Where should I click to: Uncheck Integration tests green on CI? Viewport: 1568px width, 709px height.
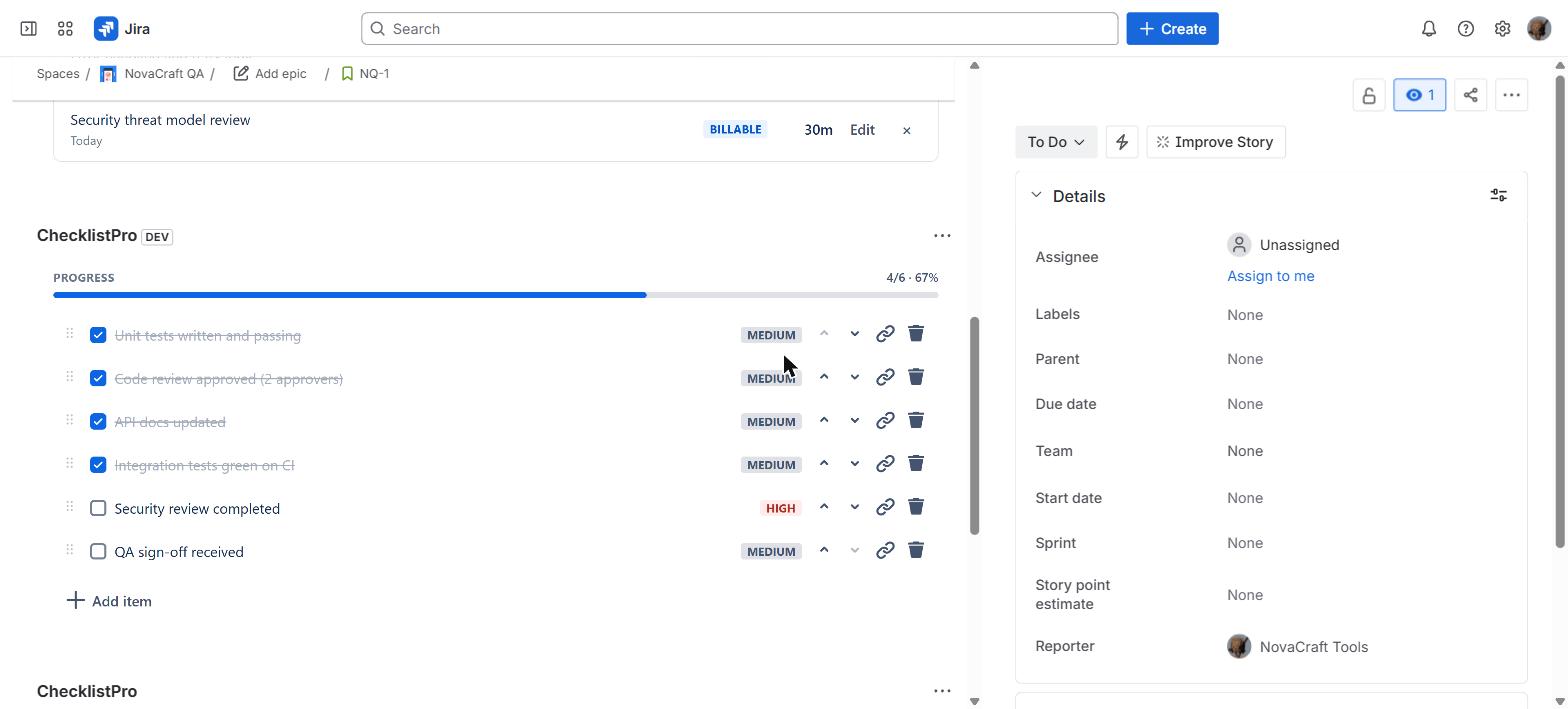click(98, 465)
